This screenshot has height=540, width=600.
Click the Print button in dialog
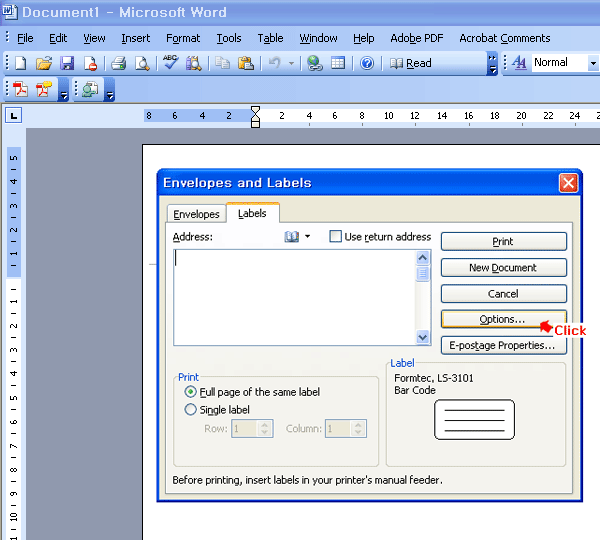coord(504,241)
